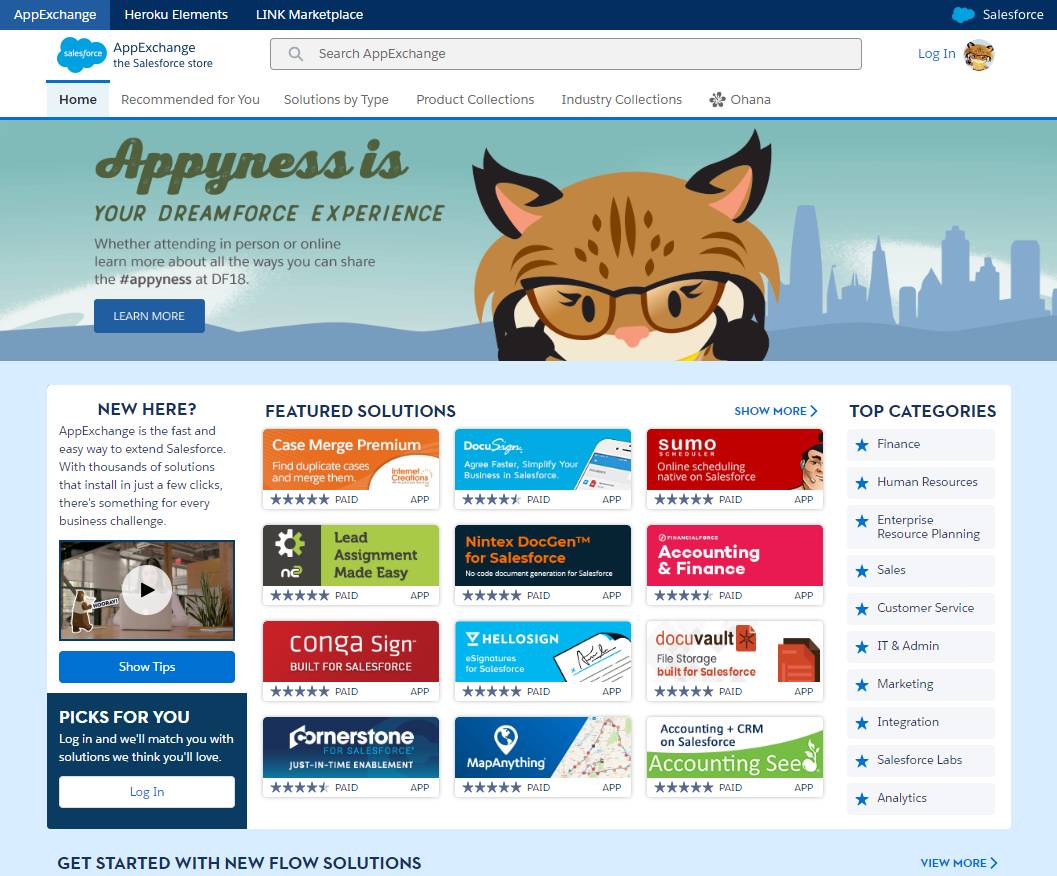
Task: Click the Salesforce cloud logo in header
Action: point(82,54)
